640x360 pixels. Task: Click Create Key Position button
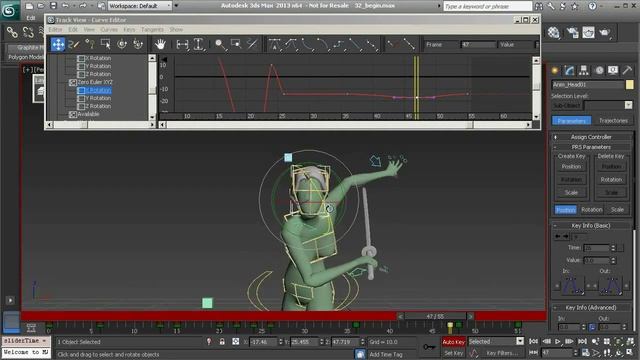pyautogui.click(x=571, y=167)
